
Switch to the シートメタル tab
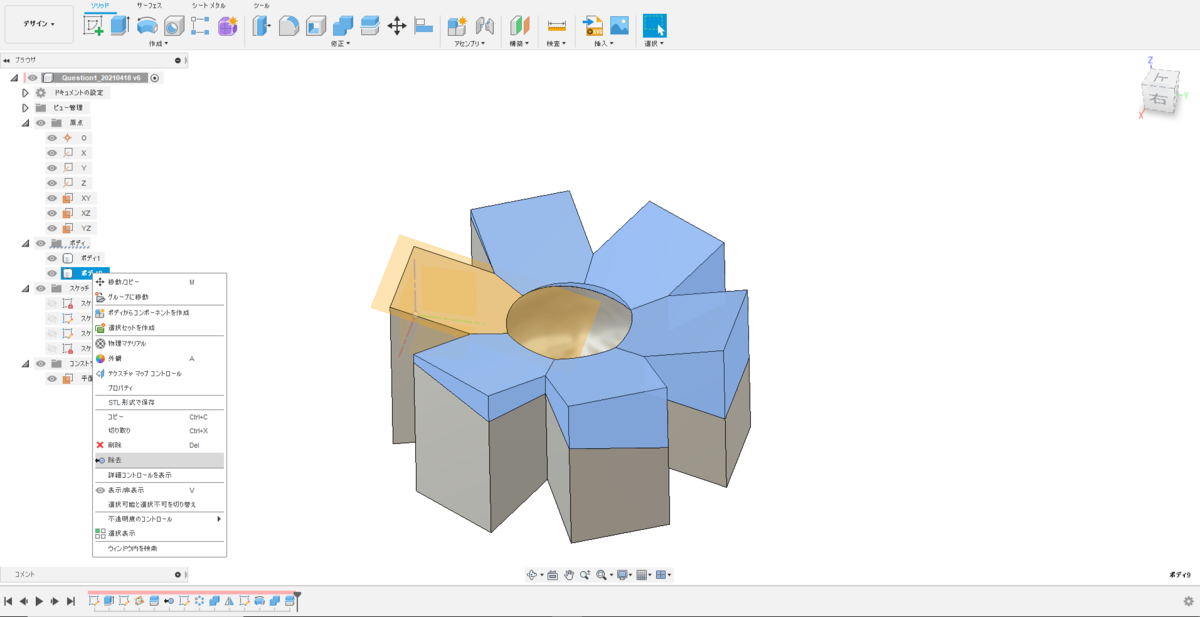click(x=208, y=6)
